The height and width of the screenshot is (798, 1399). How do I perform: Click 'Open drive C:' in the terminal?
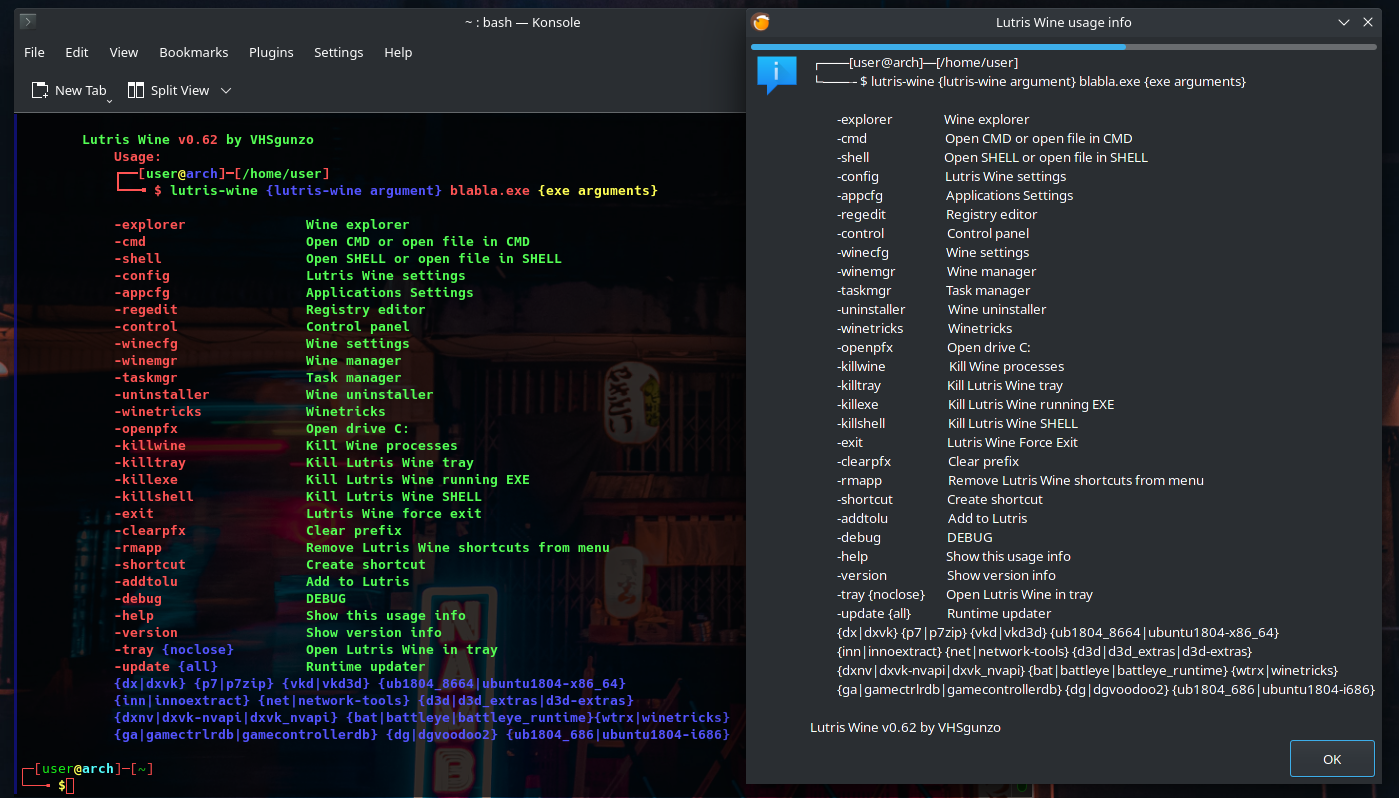click(x=358, y=428)
